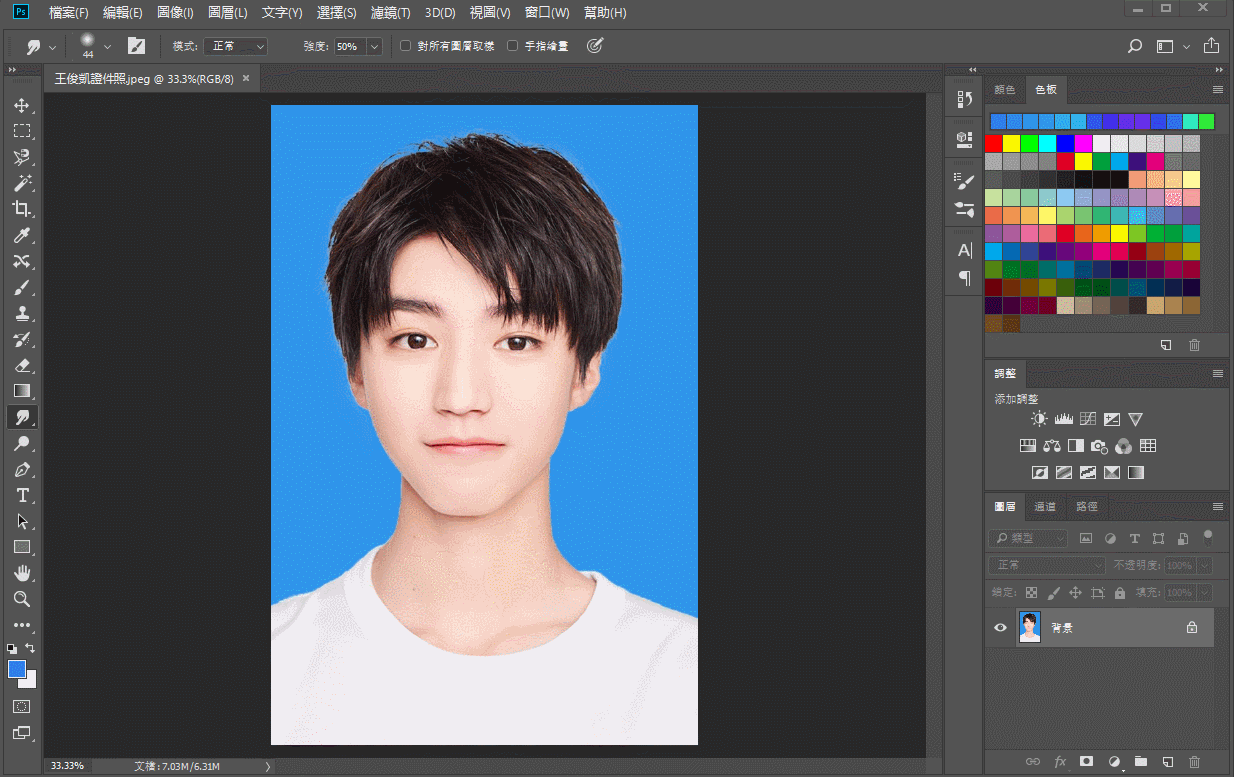The height and width of the screenshot is (777, 1234).
Task: Open the 模式 dropdown set to 正常
Action: click(236, 46)
